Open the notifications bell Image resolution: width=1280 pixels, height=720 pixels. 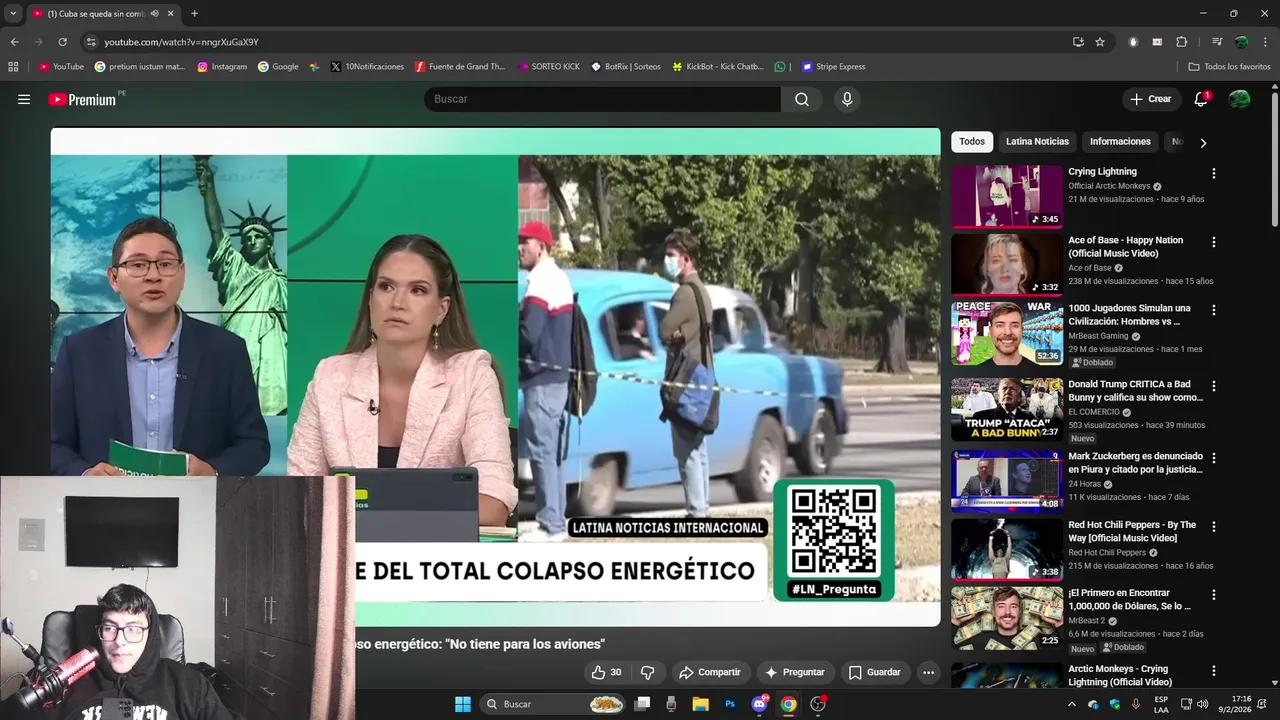[x=1201, y=99]
